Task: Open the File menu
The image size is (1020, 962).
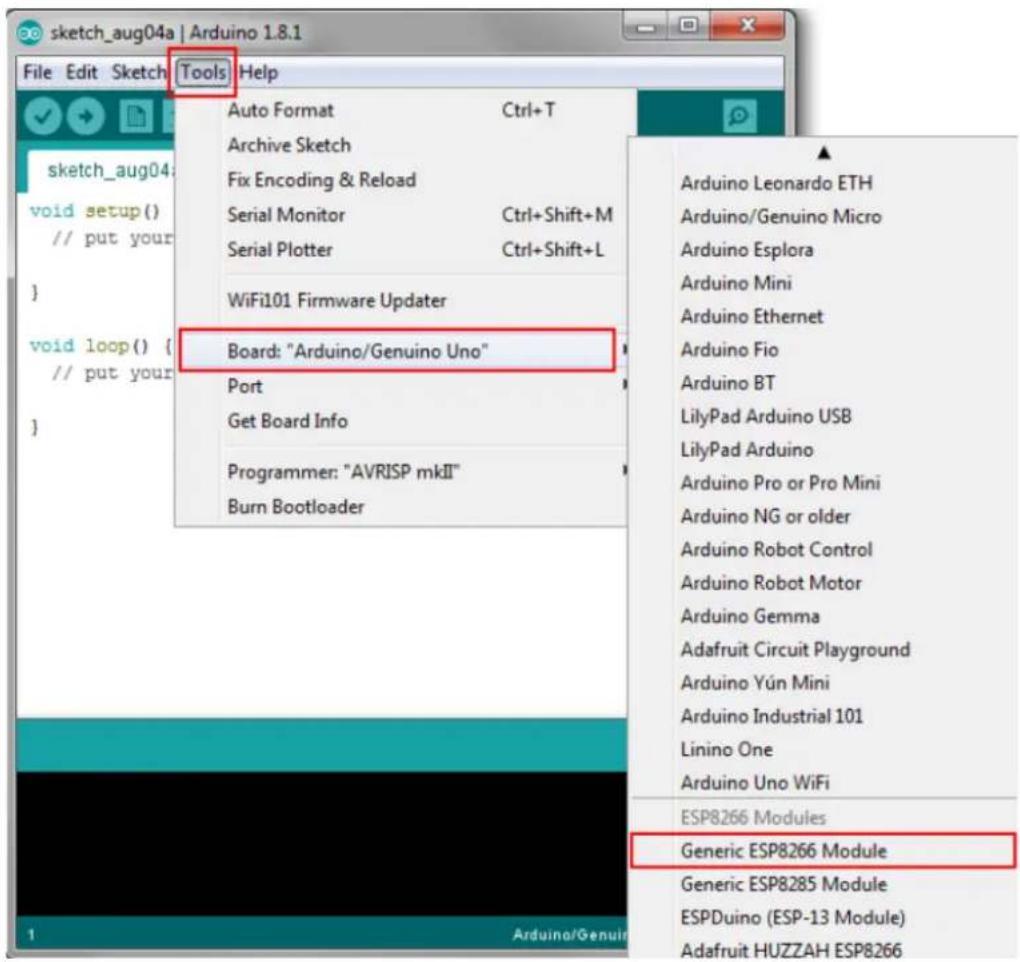Action: pyautogui.click(x=37, y=72)
